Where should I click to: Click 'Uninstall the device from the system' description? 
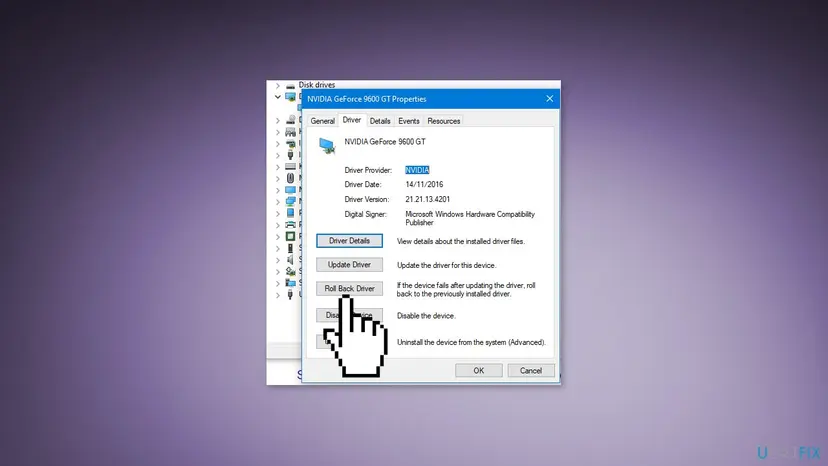pos(471,342)
